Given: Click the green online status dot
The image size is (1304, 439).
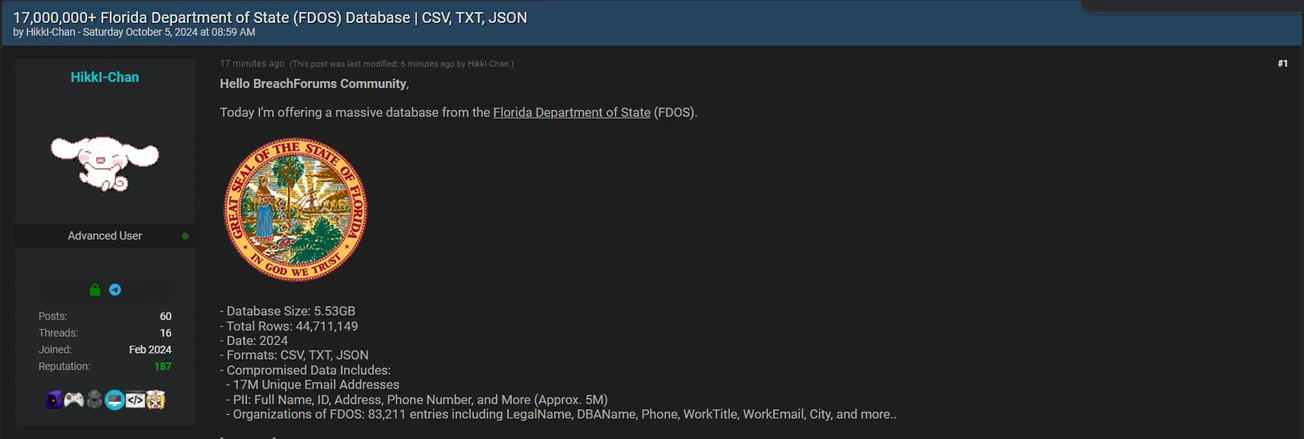Looking at the screenshot, I should pos(185,236).
